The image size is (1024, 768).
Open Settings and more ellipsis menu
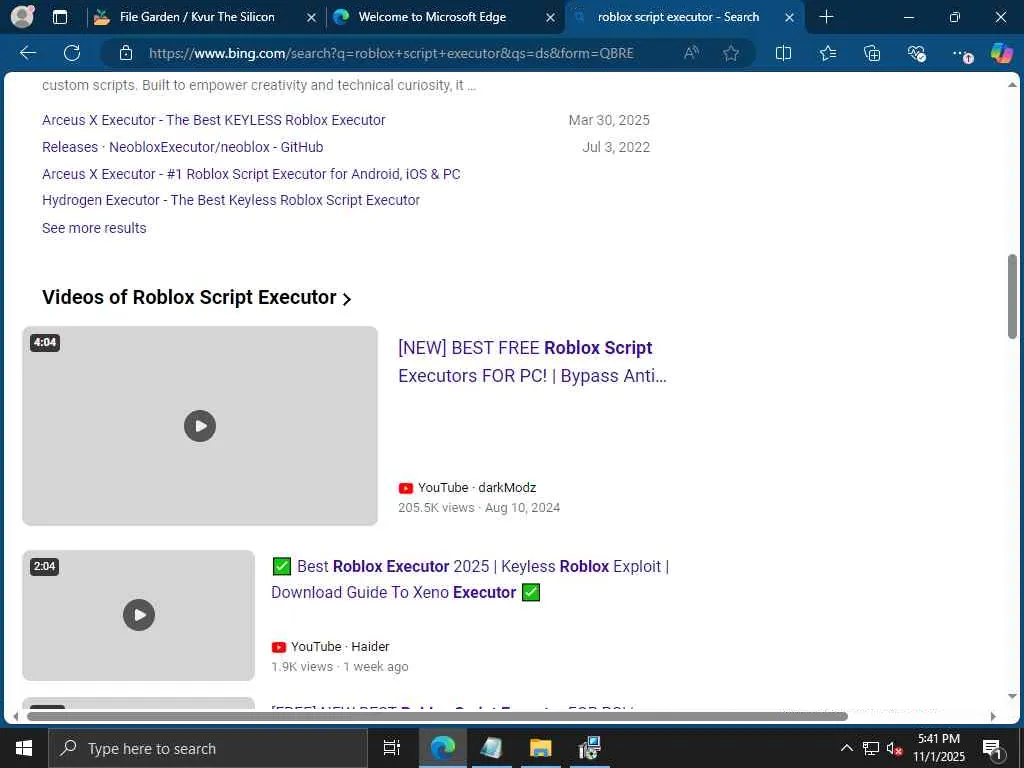961,54
